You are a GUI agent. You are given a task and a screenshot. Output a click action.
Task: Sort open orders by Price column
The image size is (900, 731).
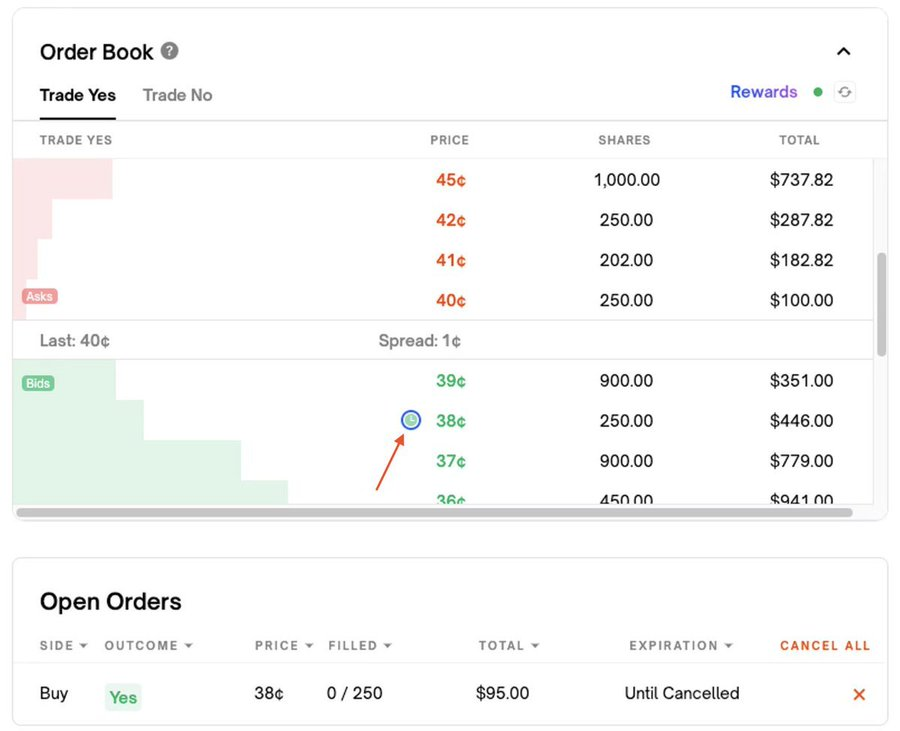click(284, 646)
